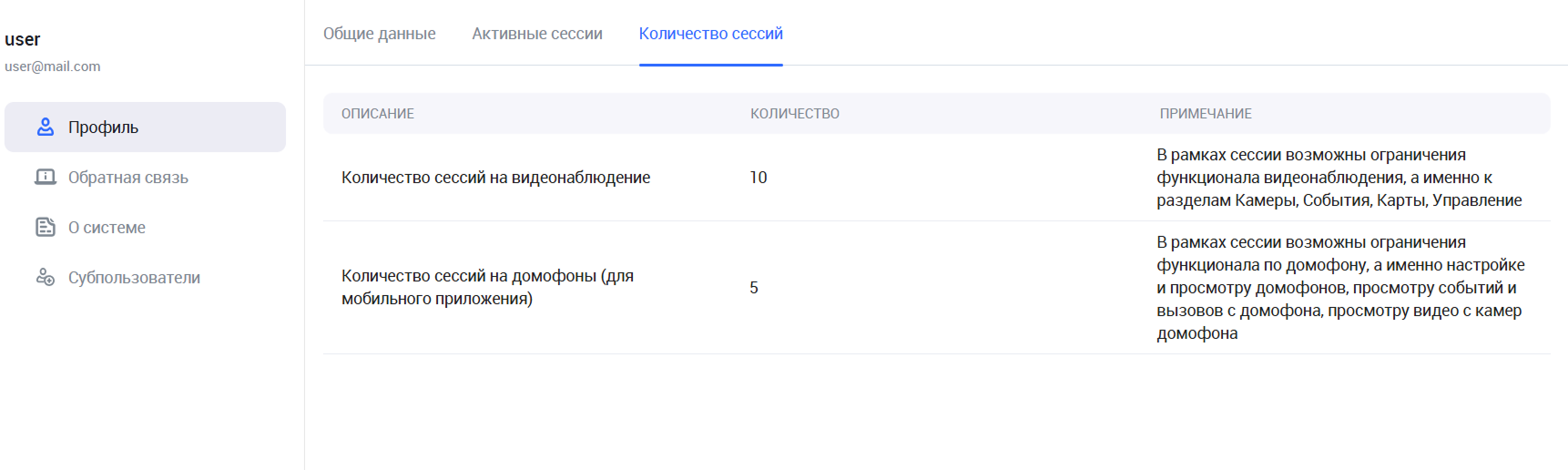Select the video surveillance sessions description text
1568x470 pixels.
[x=495, y=178]
